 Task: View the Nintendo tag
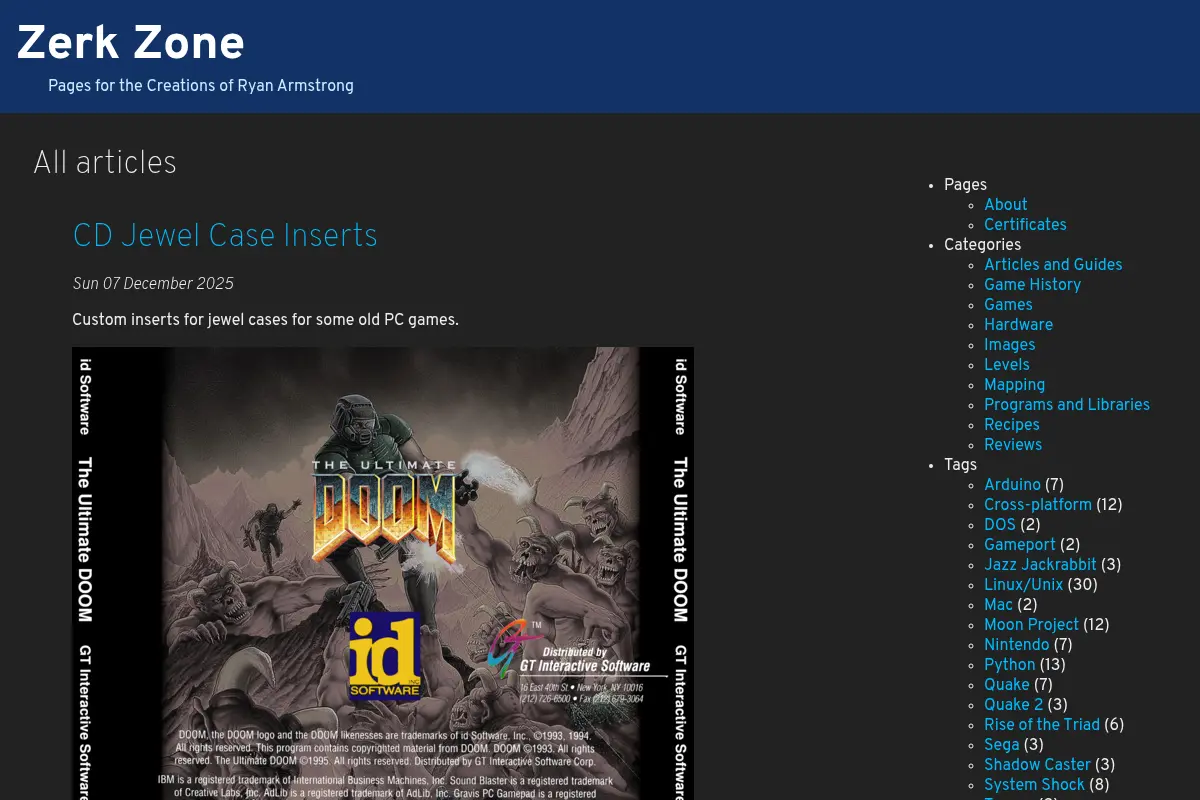(1016, 645)
